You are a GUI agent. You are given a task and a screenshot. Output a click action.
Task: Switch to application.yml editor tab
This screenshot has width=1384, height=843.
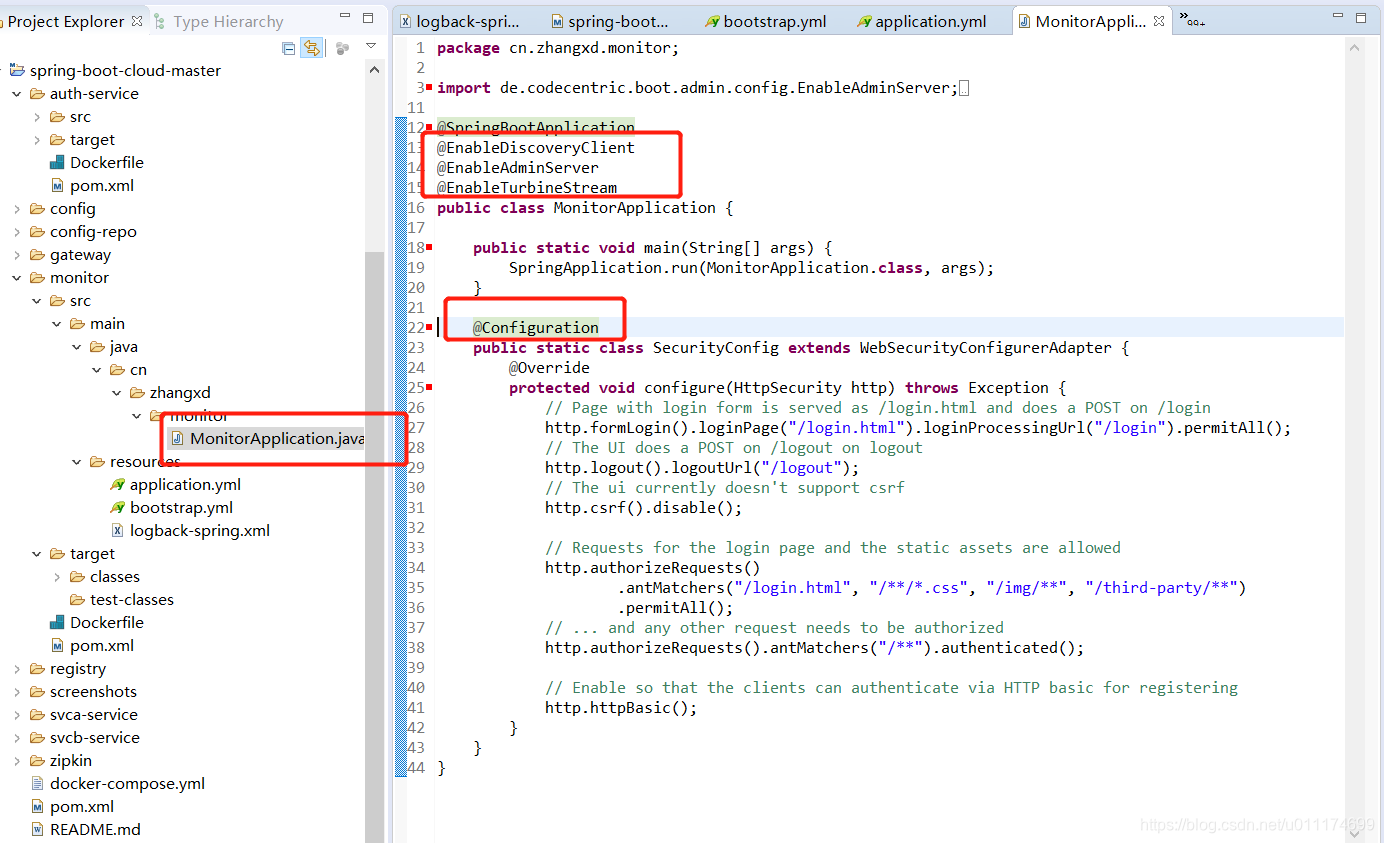pyautogui.click(x=921, y=21)
